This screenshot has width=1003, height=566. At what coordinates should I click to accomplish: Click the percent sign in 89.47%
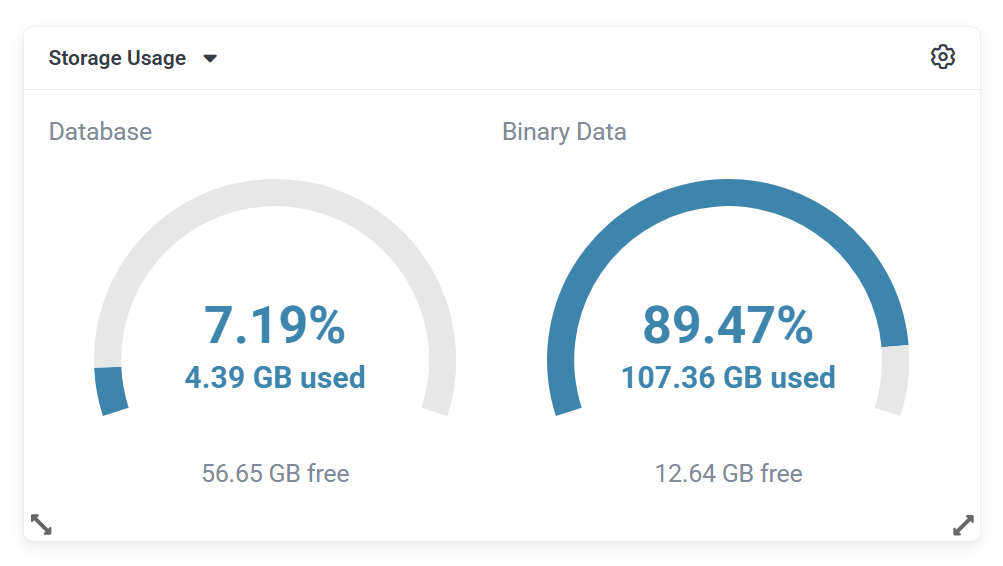(x=791, y=325)
